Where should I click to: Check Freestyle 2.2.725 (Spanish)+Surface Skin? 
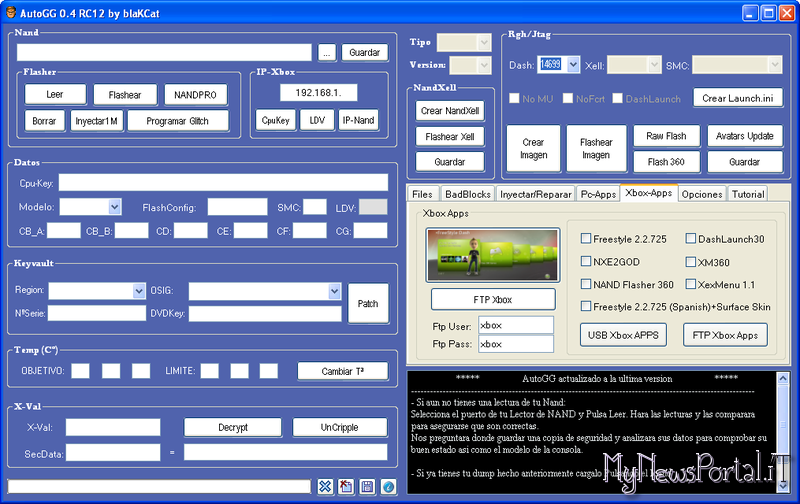tap(586, 307)
